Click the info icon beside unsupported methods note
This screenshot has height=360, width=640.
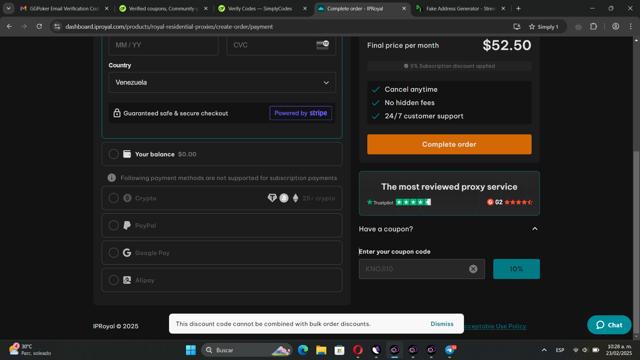tap(111, 178)
